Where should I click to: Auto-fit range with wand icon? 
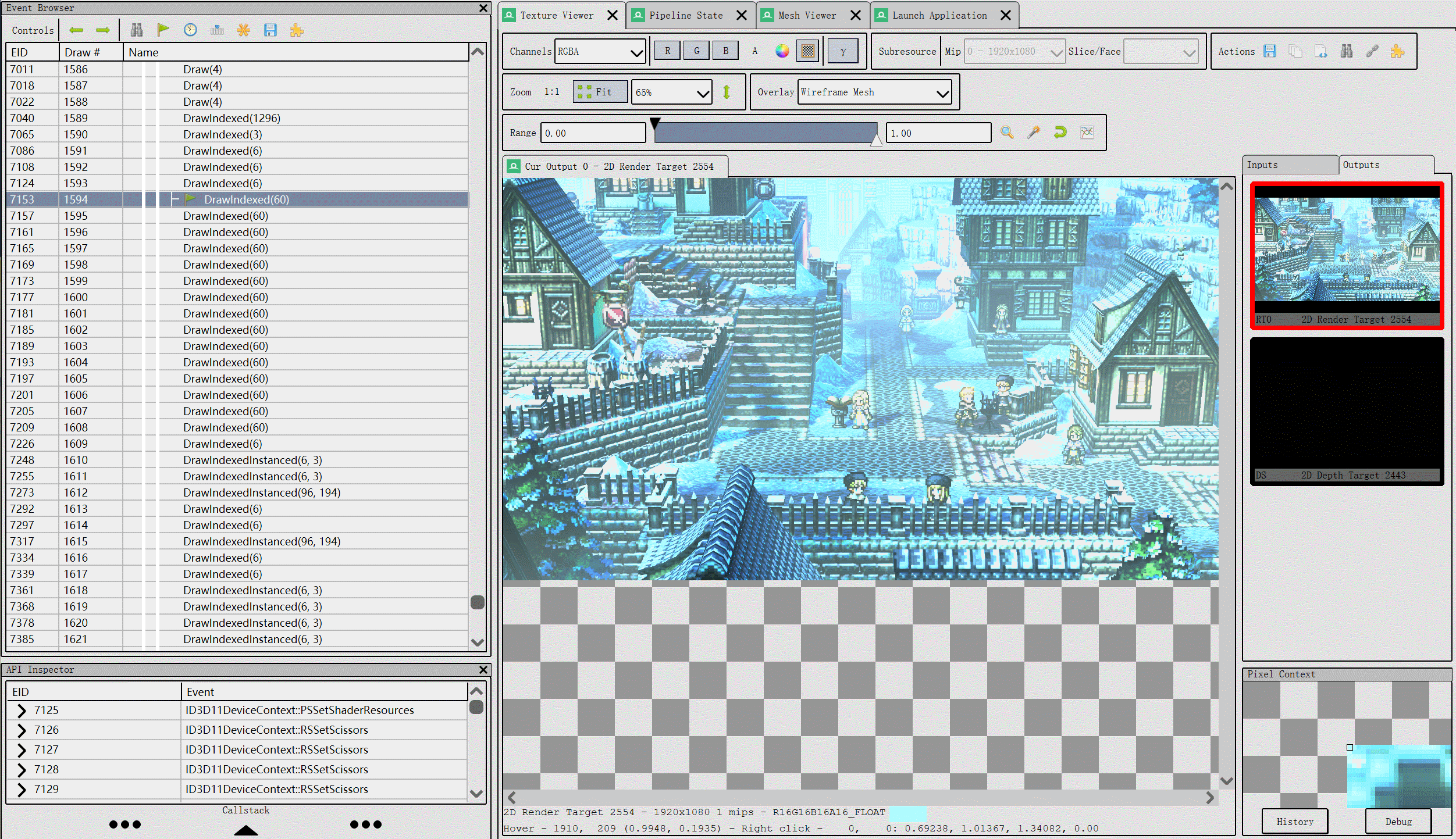[1034, 133]
